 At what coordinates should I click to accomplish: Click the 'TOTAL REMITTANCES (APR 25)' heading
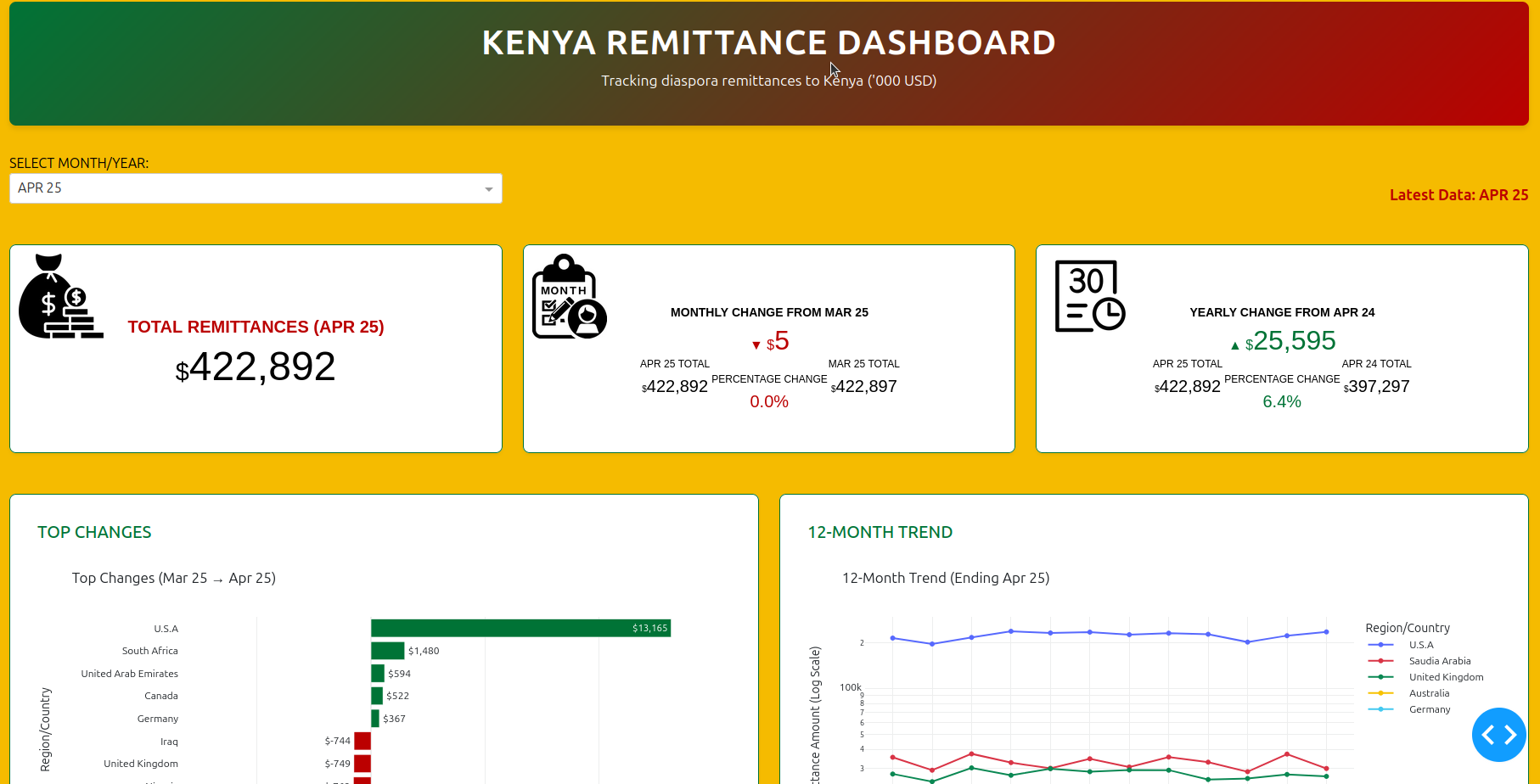(256, 327)
